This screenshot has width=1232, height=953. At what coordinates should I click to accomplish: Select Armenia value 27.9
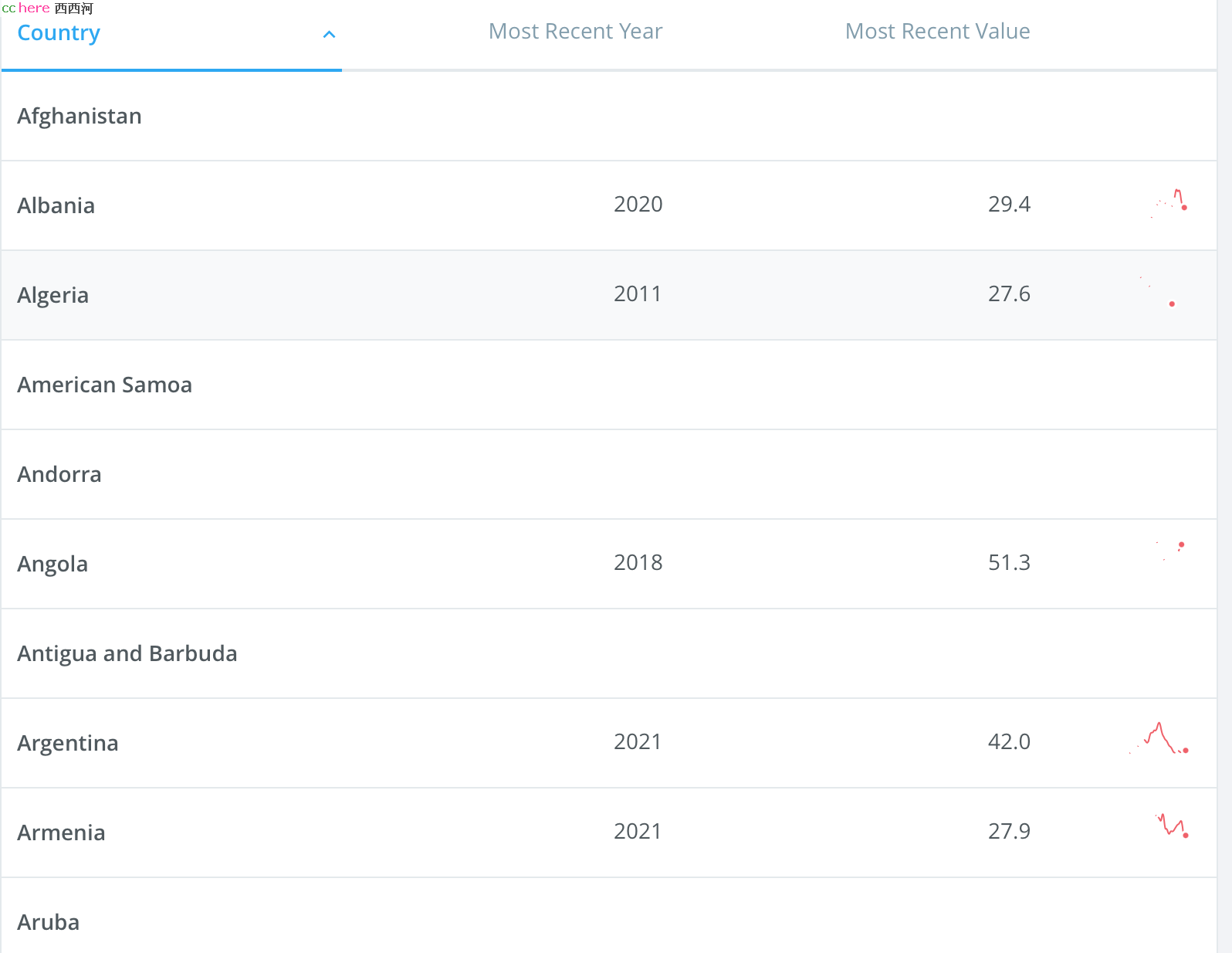tap(1009, 831)
